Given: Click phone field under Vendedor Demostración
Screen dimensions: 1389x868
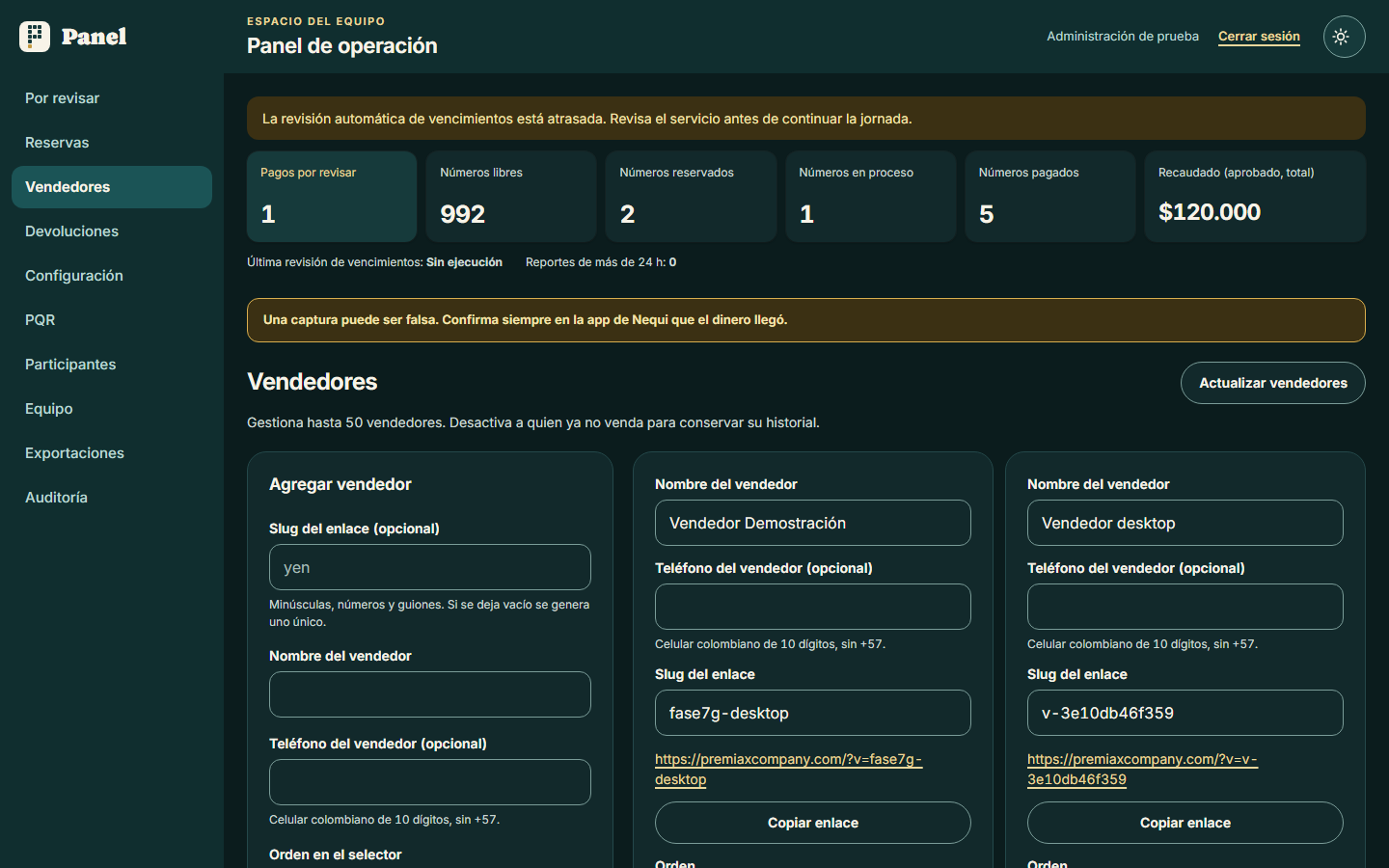Looking at the screenshot, I should pos(812,607).
